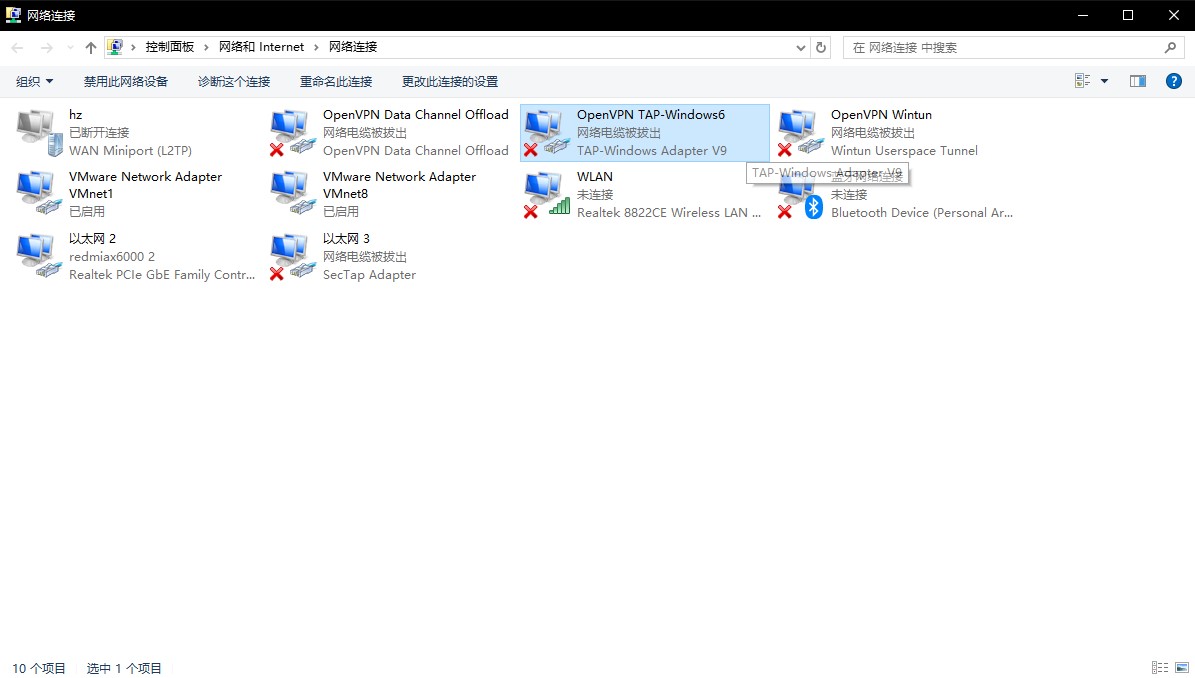Switch to large icons view in status bar
1195x678 pixels.
coord(1181,668)
